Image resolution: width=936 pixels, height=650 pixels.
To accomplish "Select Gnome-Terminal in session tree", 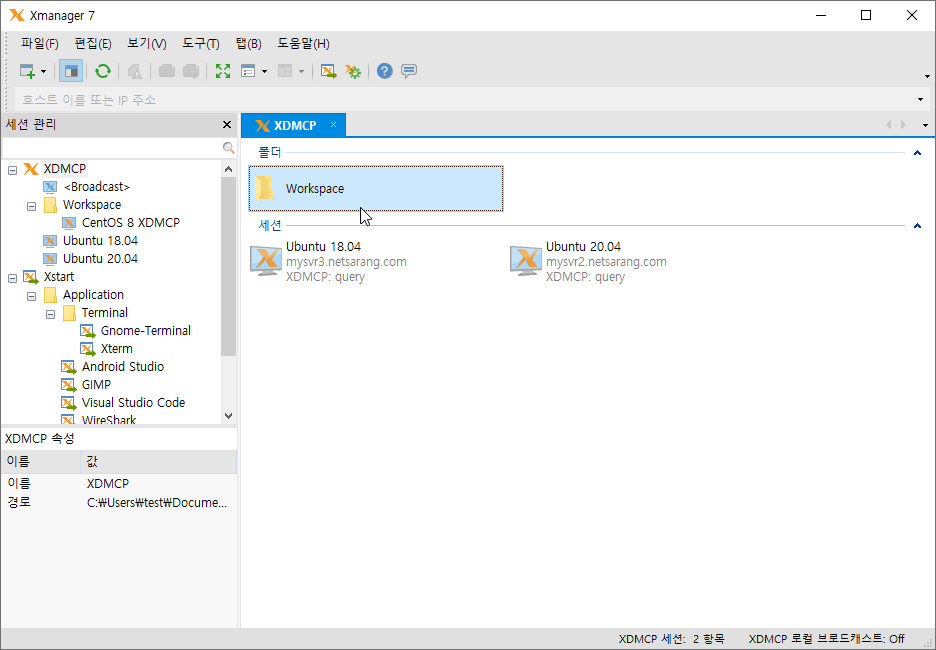I will [x=146, y=331].
